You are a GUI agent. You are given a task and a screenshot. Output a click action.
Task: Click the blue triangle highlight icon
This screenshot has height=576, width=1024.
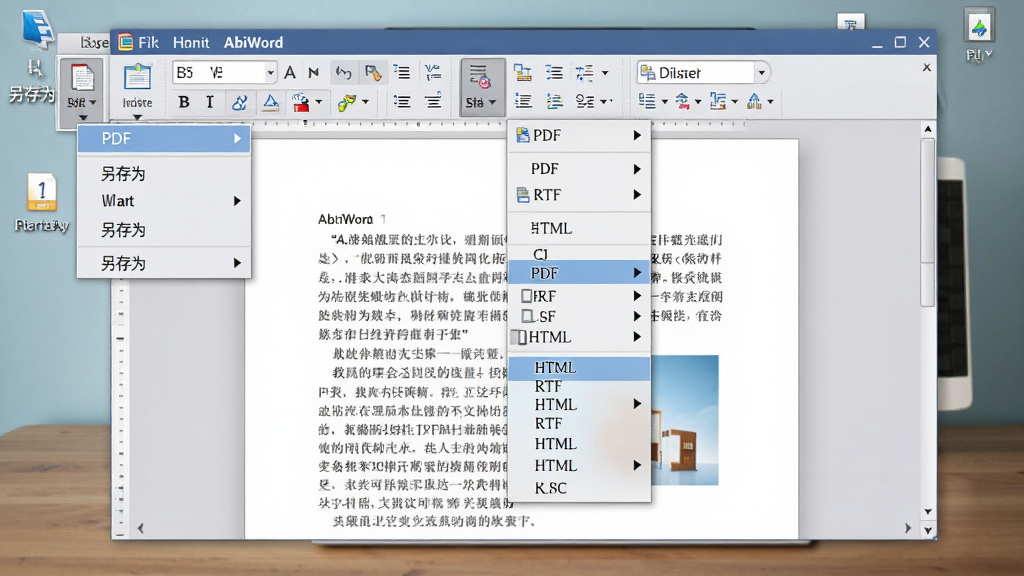click(270, 102)
